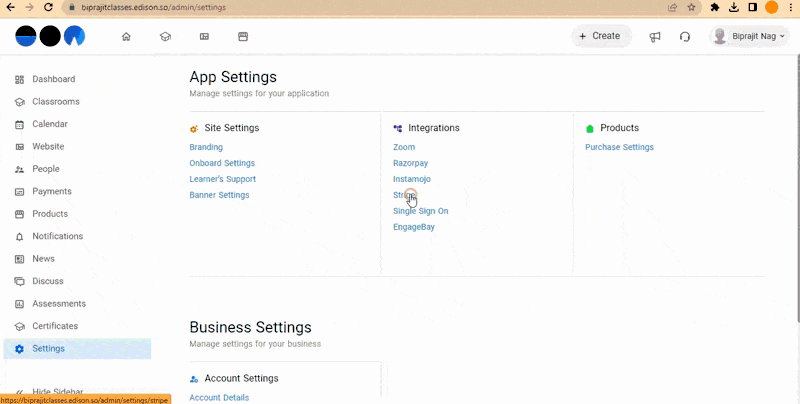
Task: Open the support headset icon
Action: 685,37
